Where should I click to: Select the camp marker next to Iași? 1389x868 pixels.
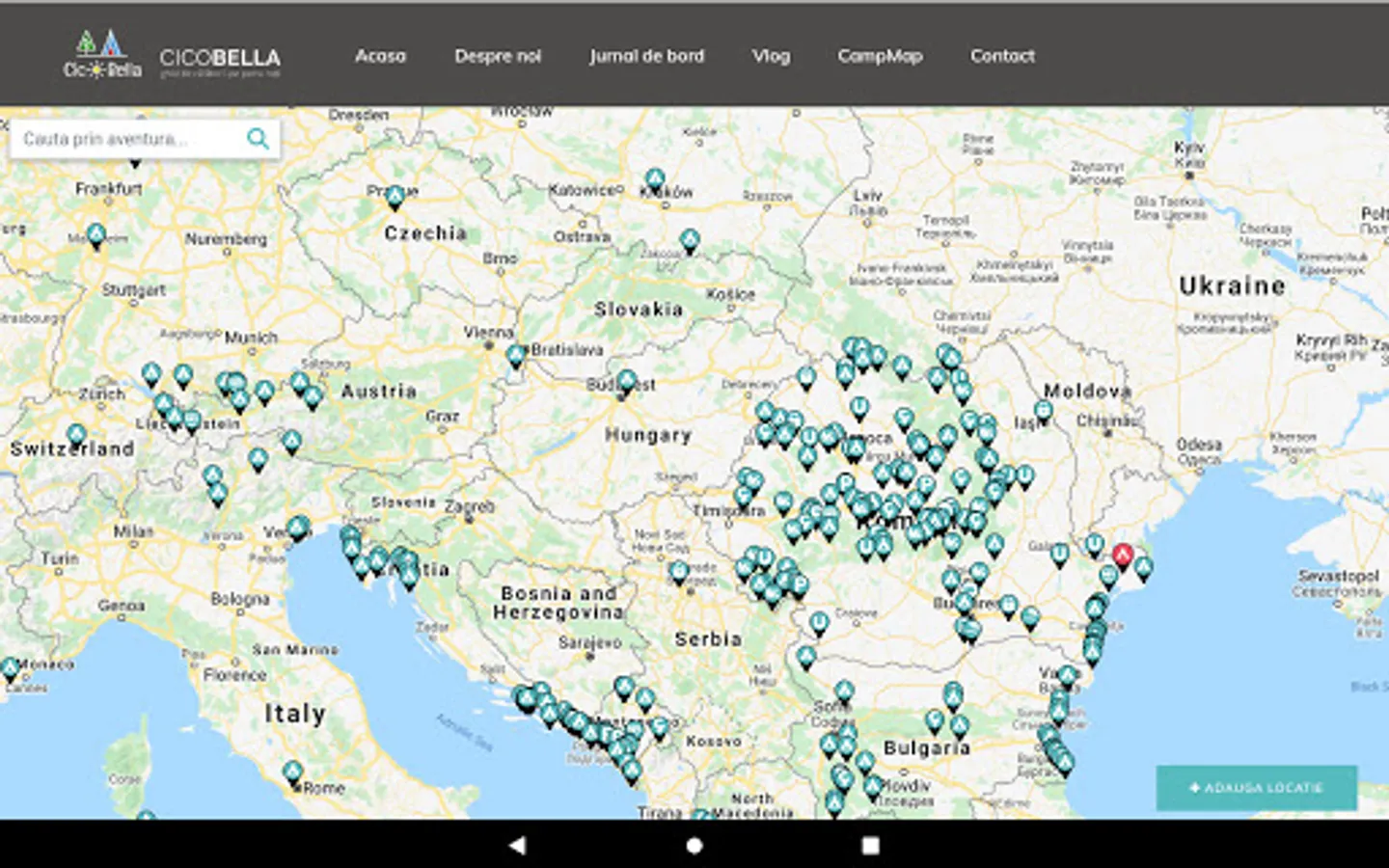(1043, 412)
